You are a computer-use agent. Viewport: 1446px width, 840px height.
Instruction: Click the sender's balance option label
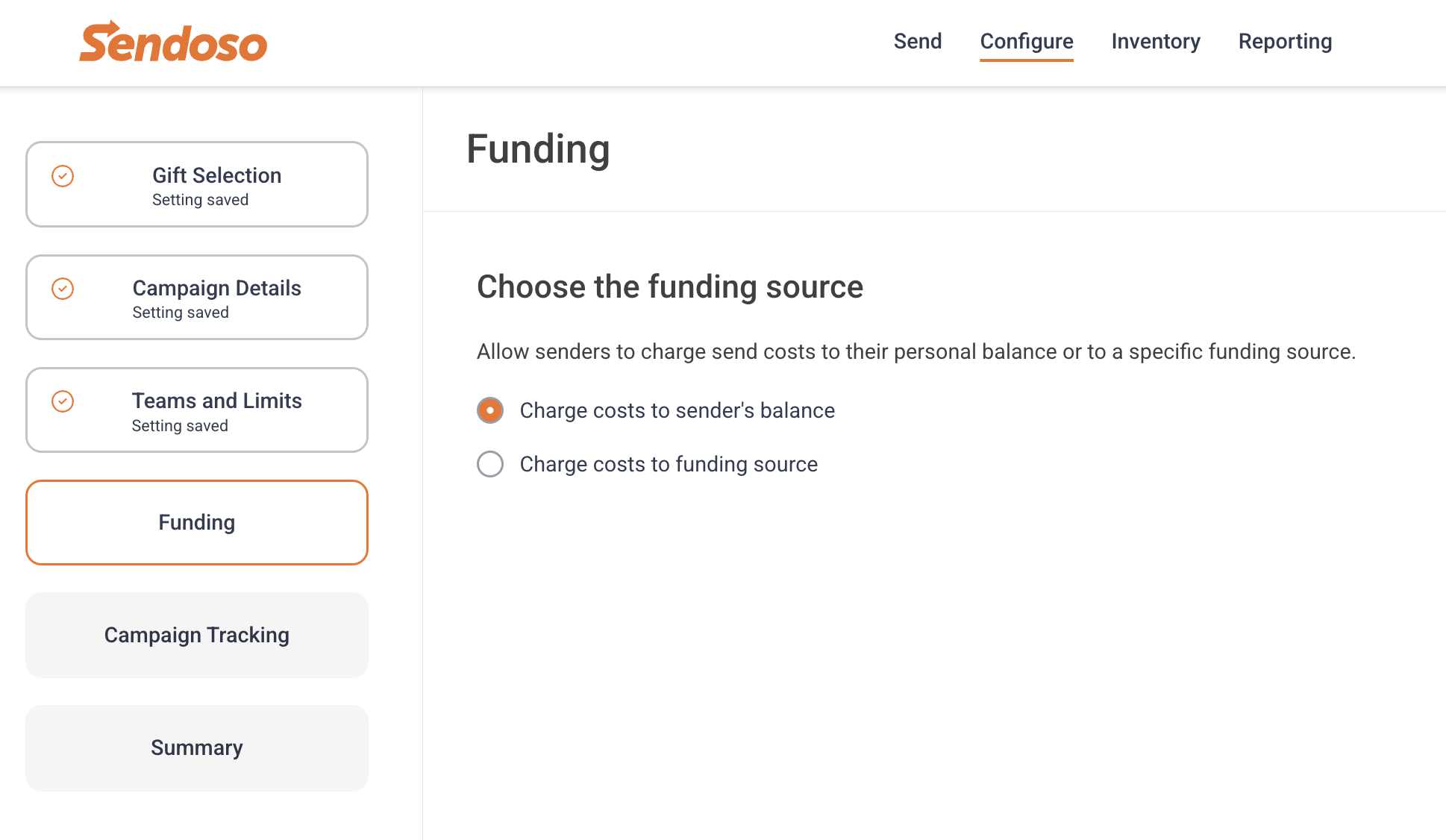(x=677, y=410)
